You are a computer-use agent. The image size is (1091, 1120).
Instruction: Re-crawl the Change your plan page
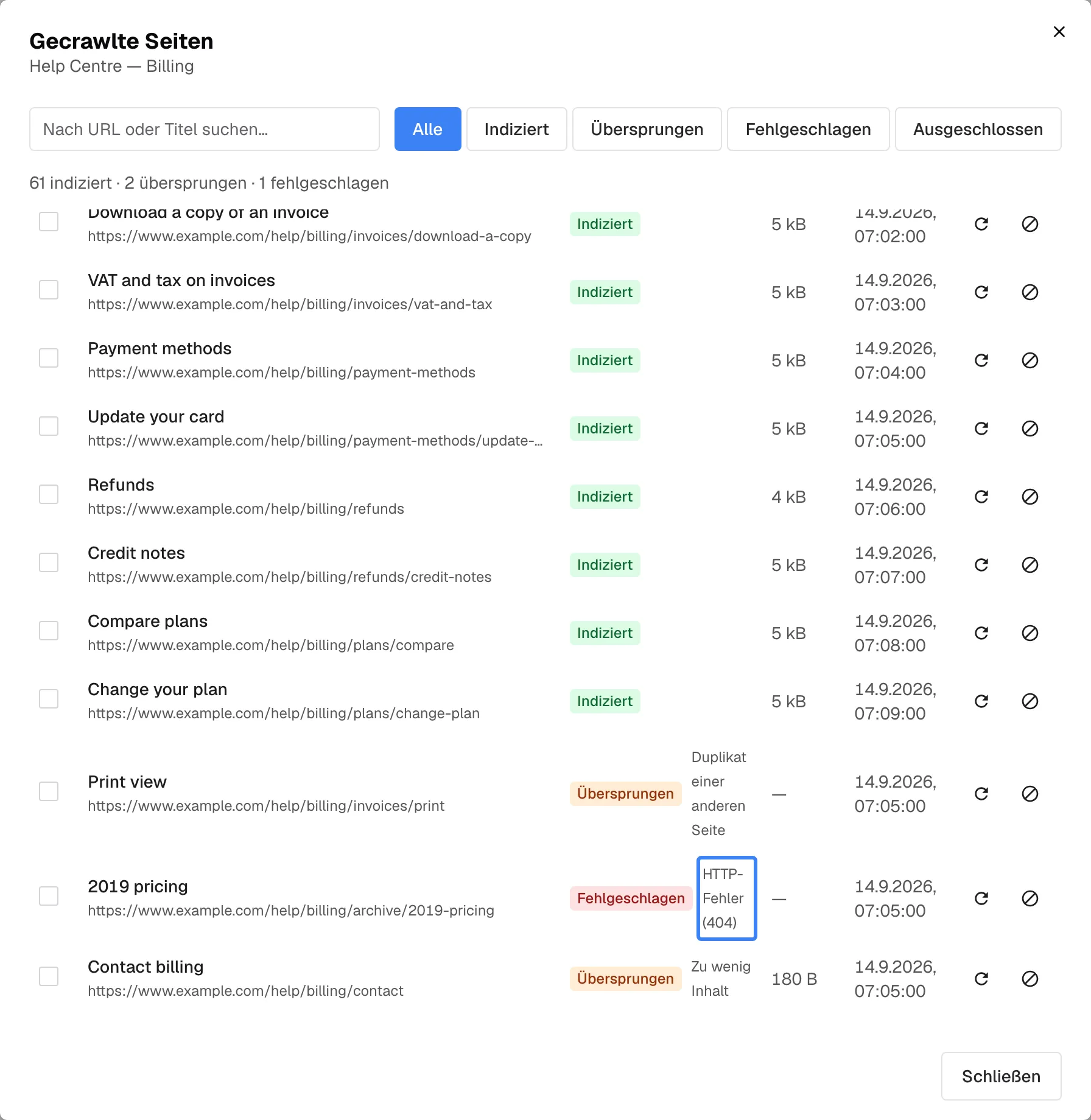point(981,701)
